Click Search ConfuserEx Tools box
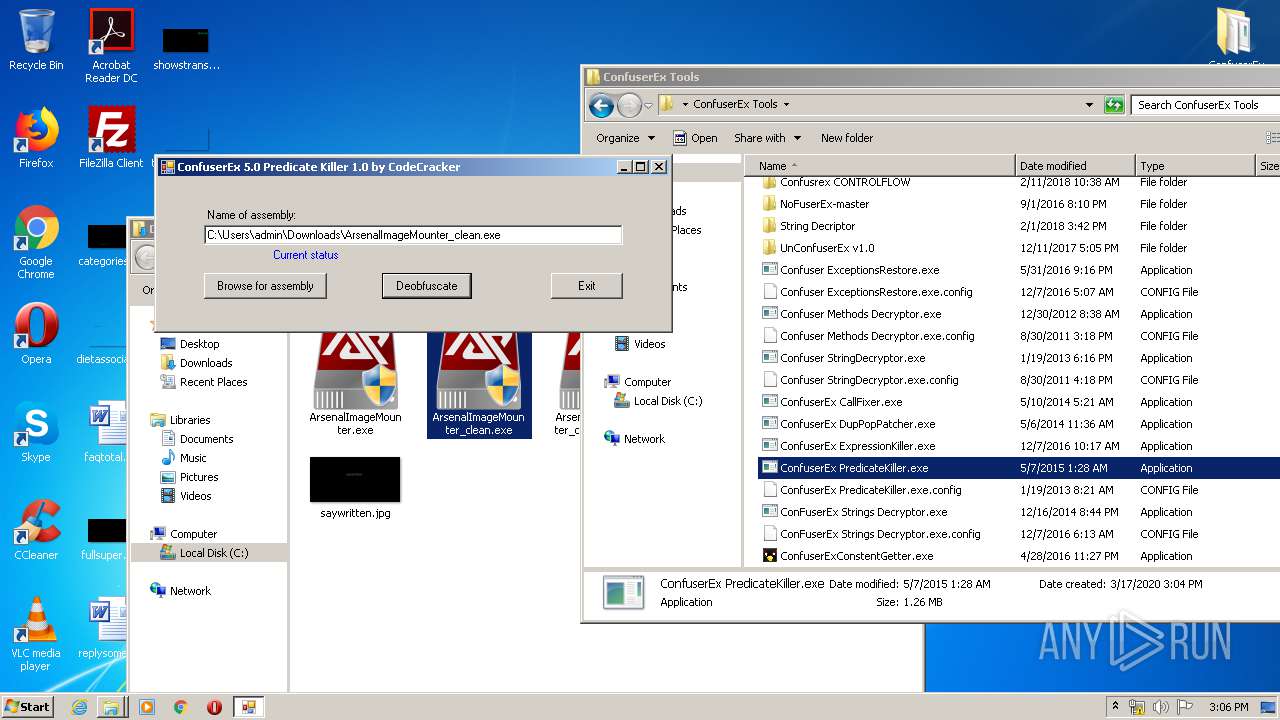1280x720 pixels. (x=1205, y=105)
